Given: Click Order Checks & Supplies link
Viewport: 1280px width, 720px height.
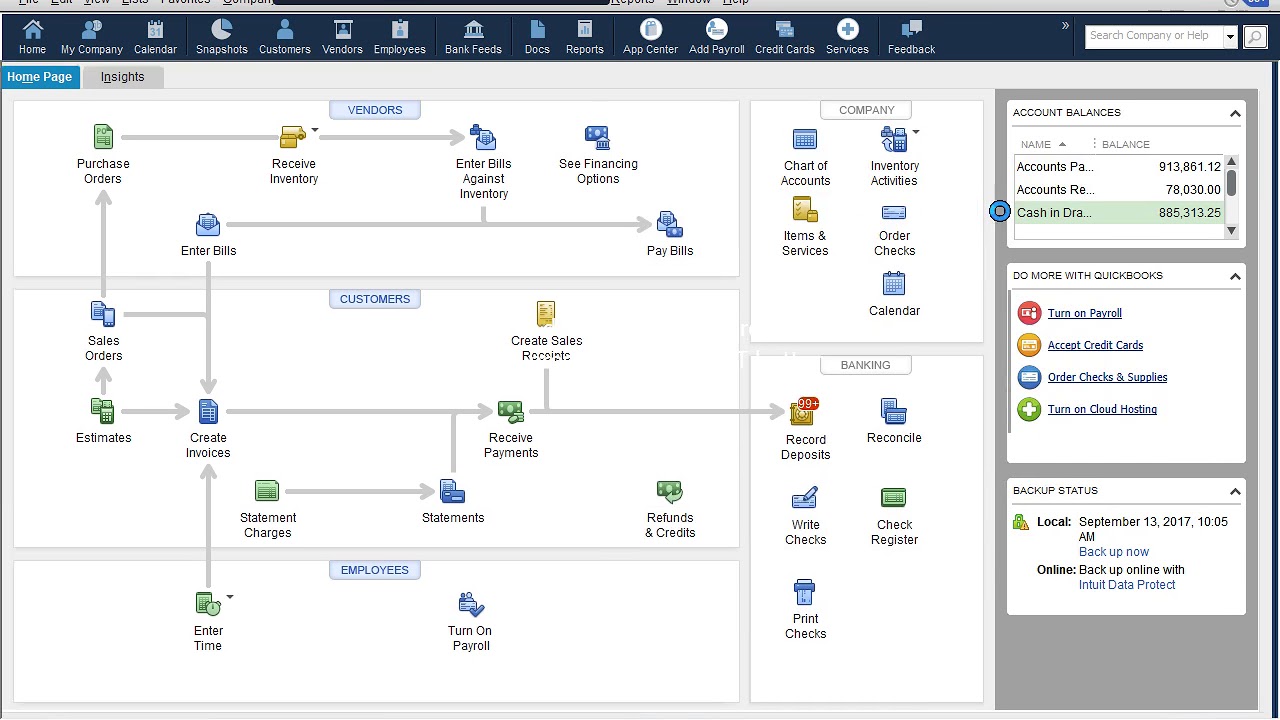Looking at the screenshot, I should click(1107, 377).
